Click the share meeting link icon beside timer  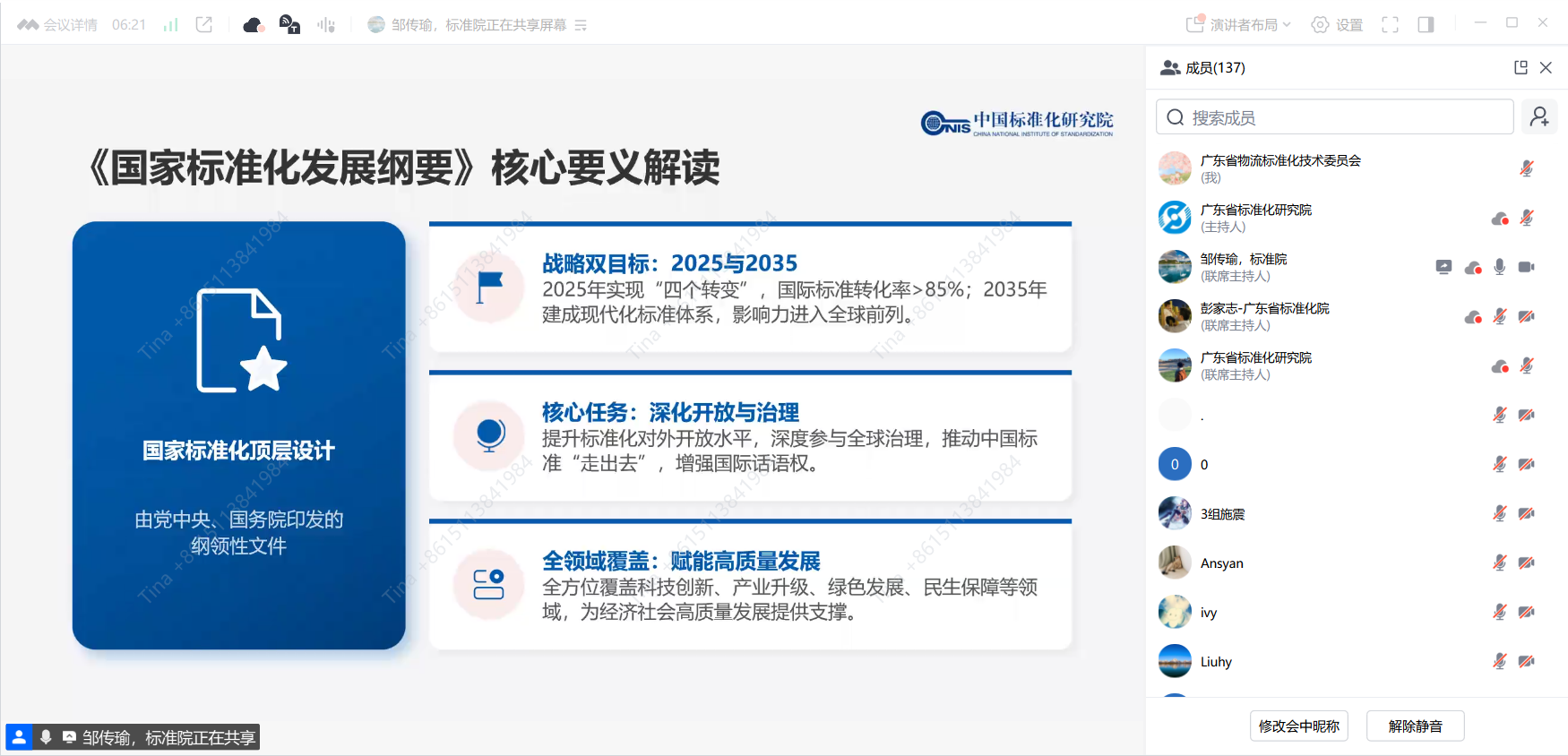(x=204, y=25)
